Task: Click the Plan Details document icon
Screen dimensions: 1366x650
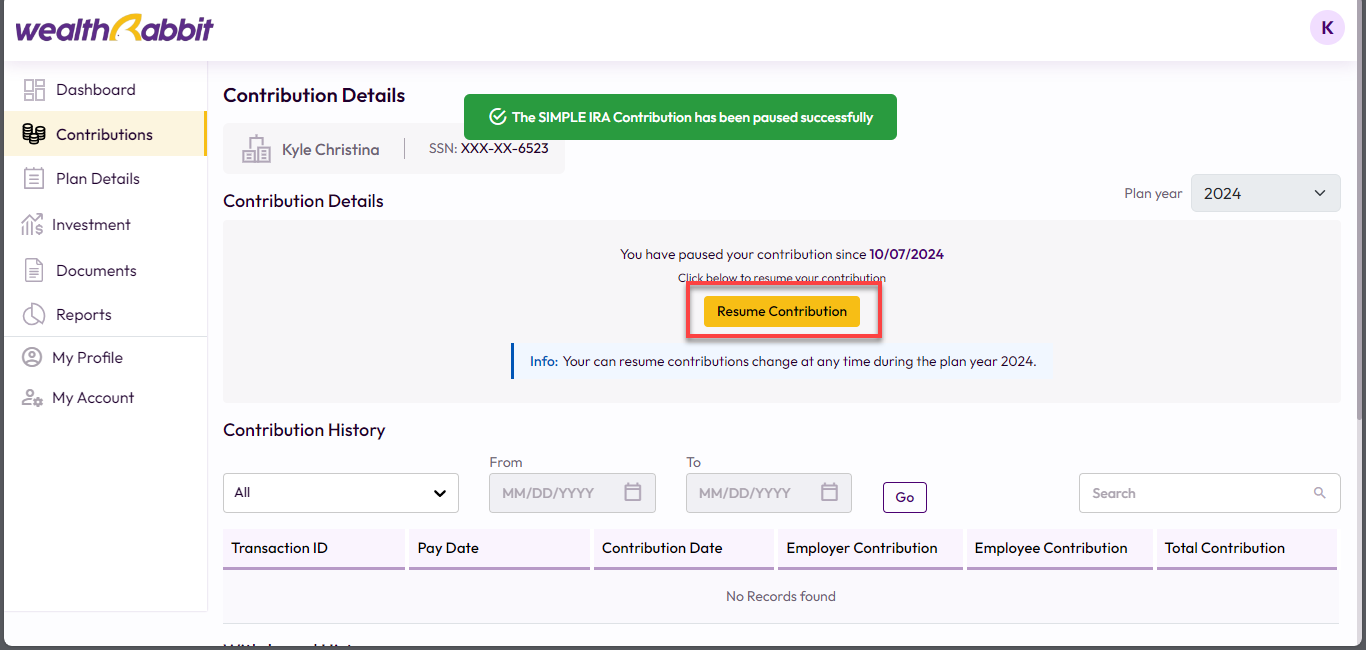Action: point(34,179)
